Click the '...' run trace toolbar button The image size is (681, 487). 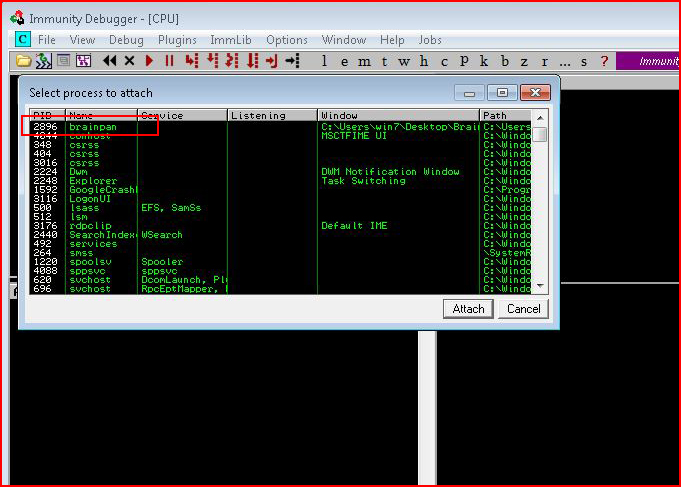pos(565,64)
